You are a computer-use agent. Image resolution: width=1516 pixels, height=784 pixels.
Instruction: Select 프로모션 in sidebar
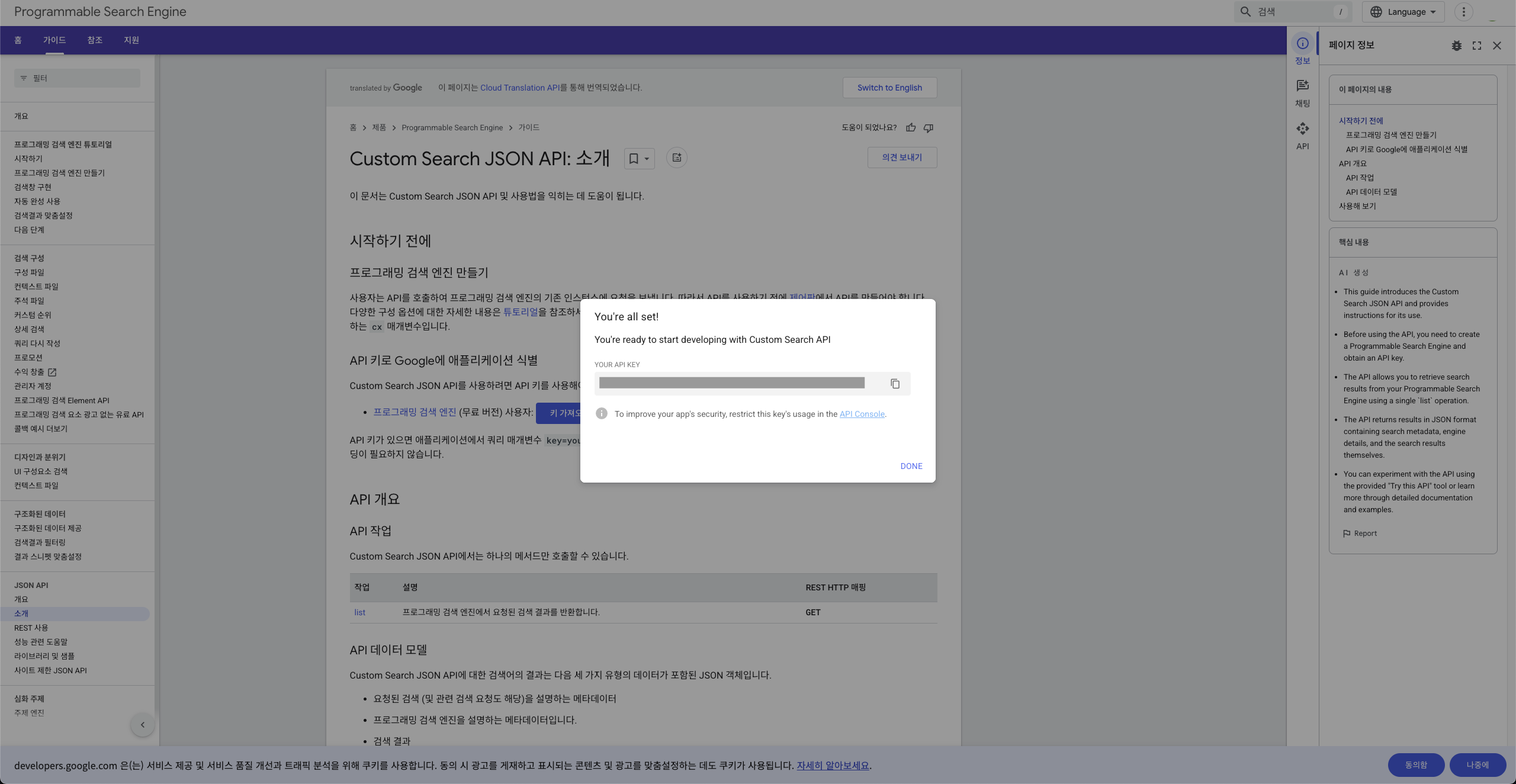[x=28, y=358]
